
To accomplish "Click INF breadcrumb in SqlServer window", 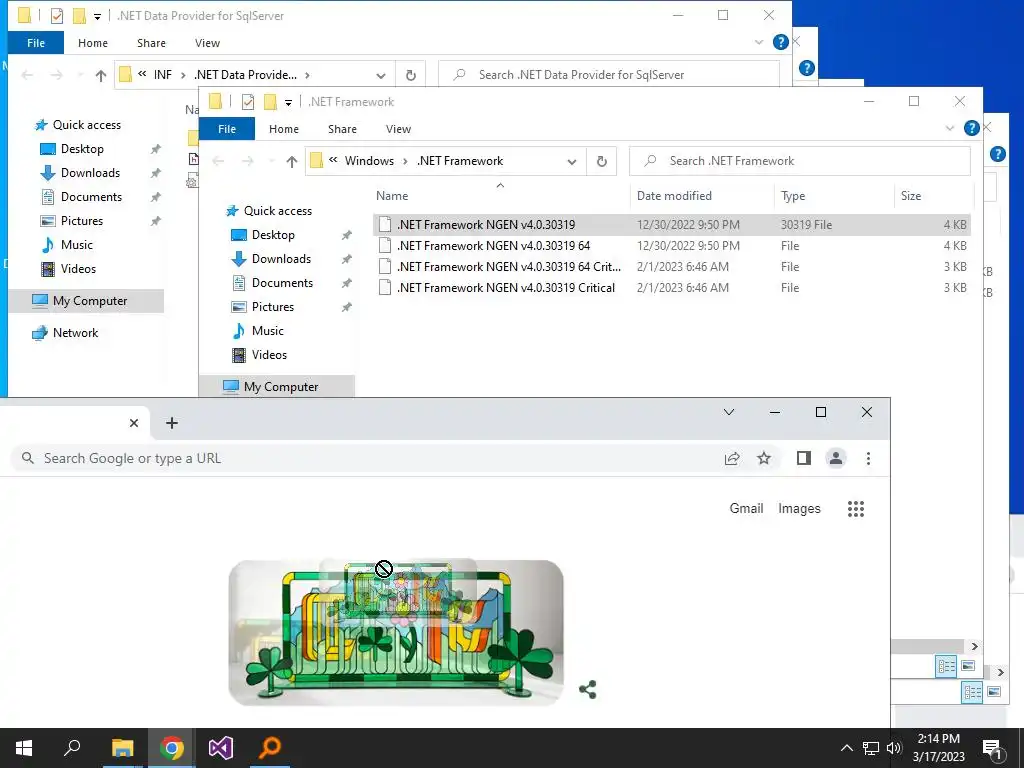I will coord(163,75).
